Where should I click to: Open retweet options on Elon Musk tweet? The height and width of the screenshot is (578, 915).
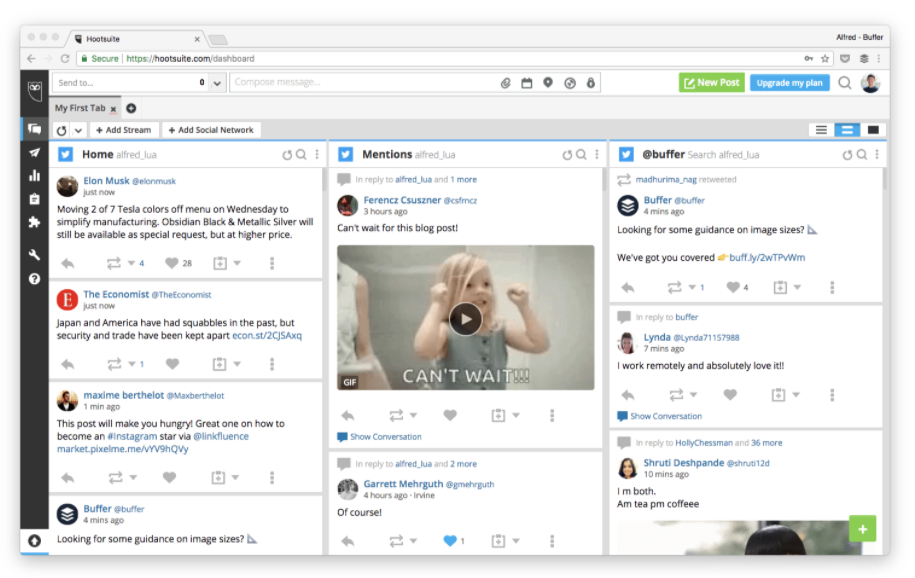point(131,263)
